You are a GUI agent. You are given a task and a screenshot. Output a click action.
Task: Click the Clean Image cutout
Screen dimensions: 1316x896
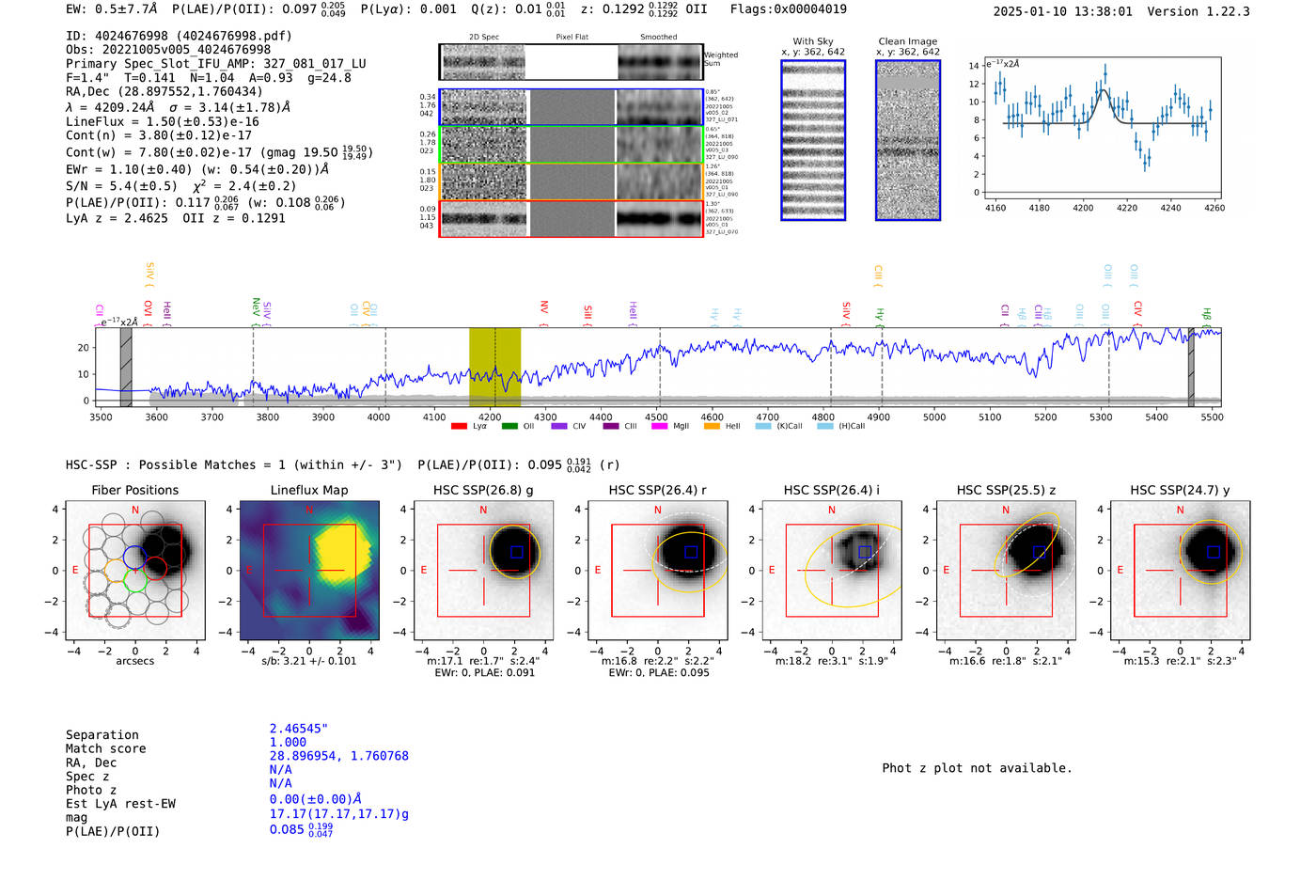coord(908,140)
